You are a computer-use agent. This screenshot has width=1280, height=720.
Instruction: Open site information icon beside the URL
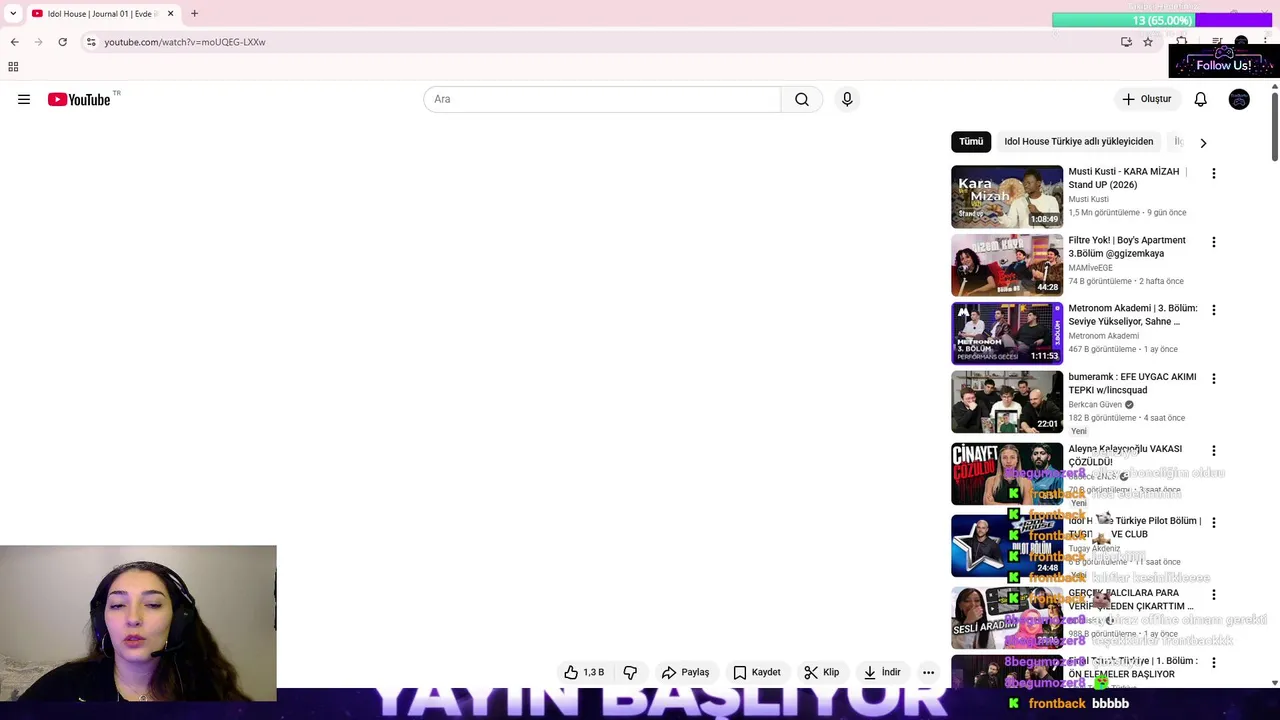(x=91, y=42)
